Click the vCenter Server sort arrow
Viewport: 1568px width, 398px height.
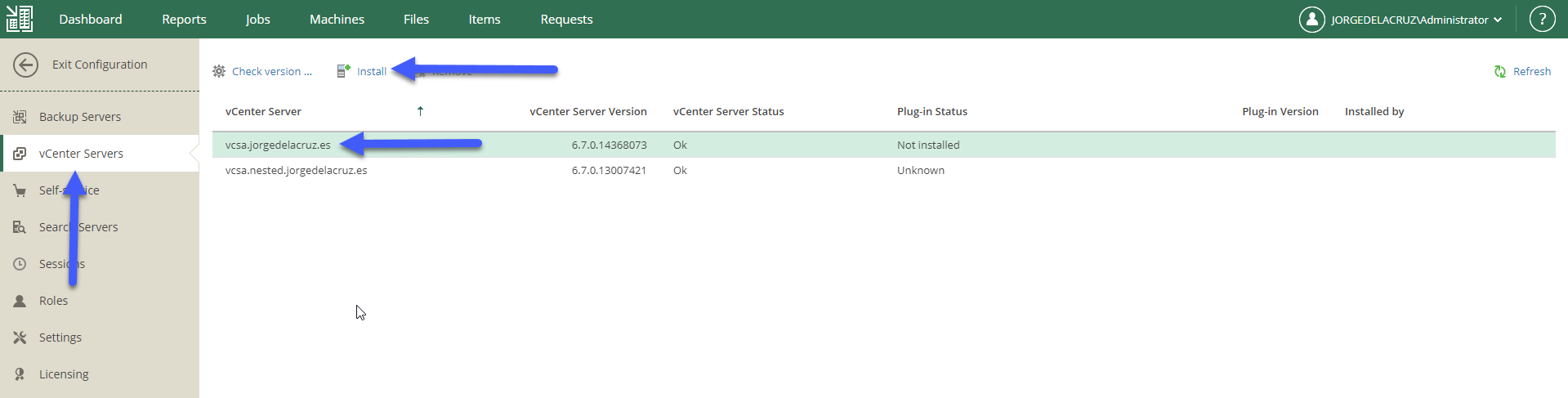[420, 111]
